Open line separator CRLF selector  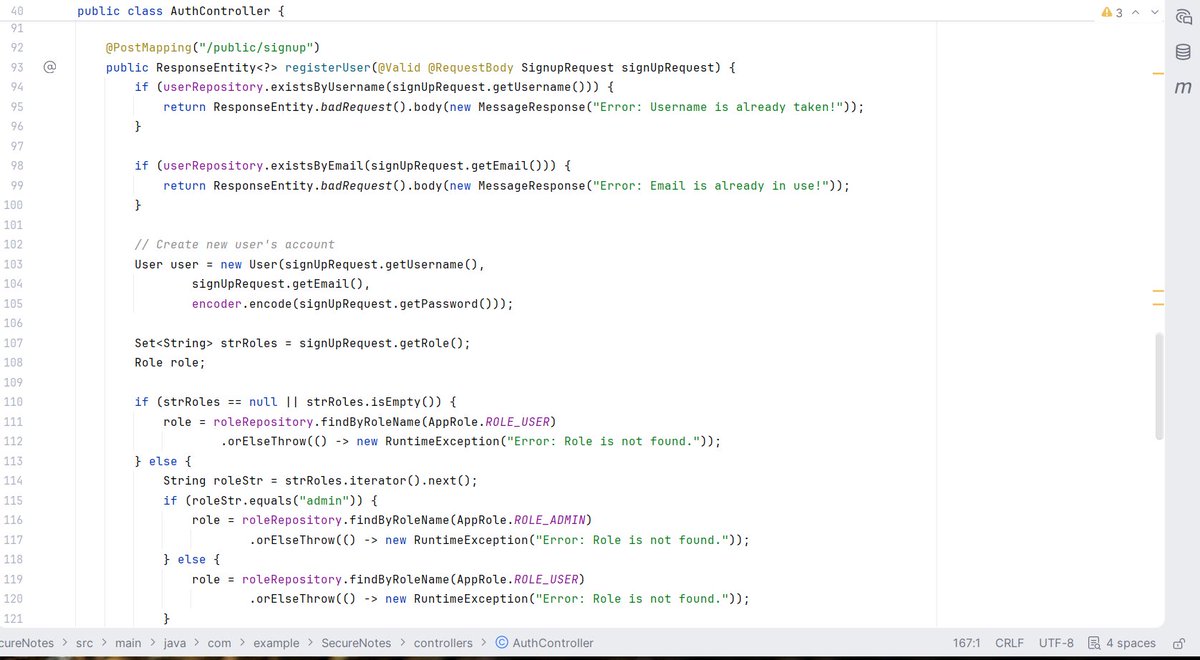pos(1010,643)
